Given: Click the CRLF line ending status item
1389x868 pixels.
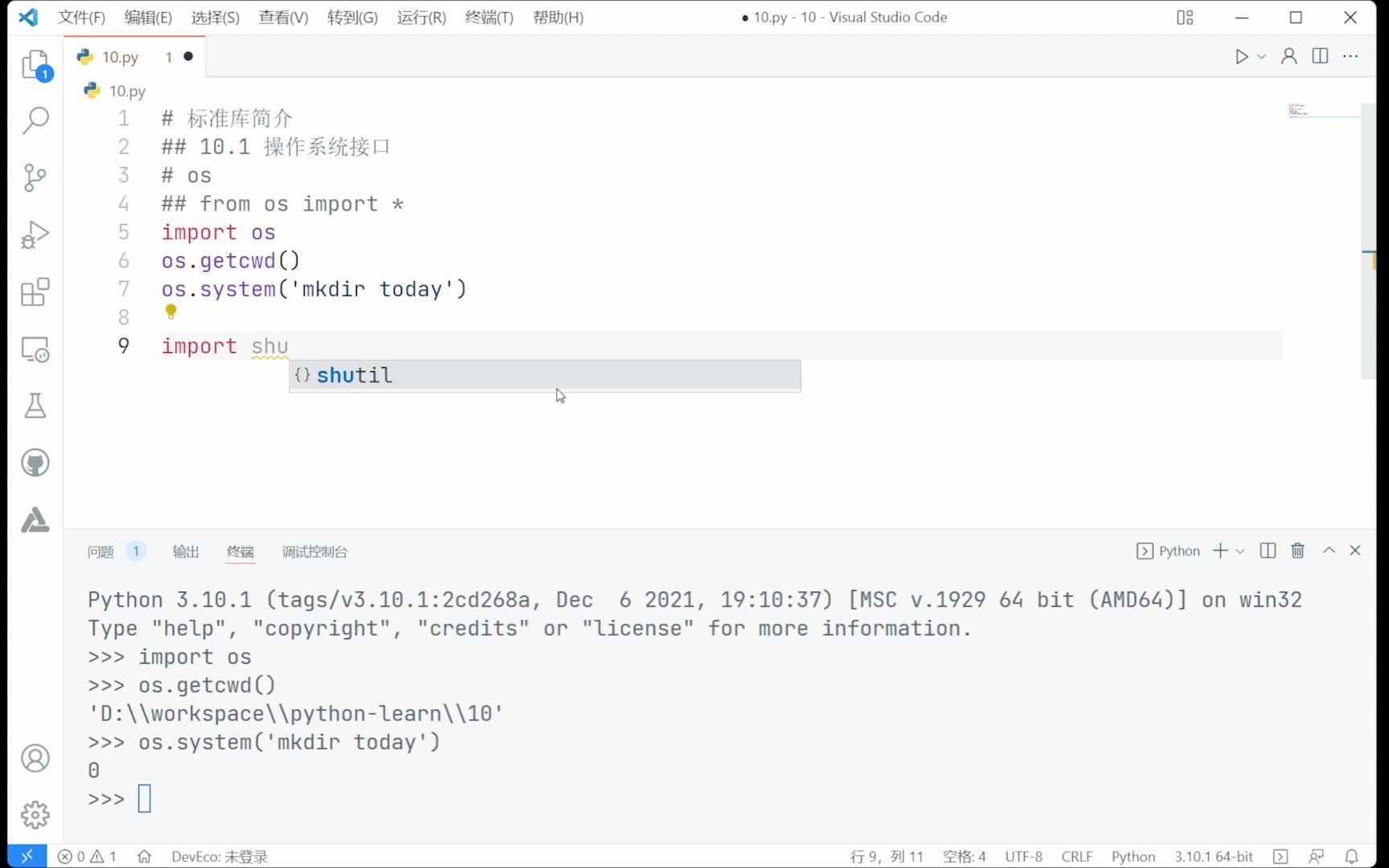Looking at the screenshot, I should [1076, 857].
